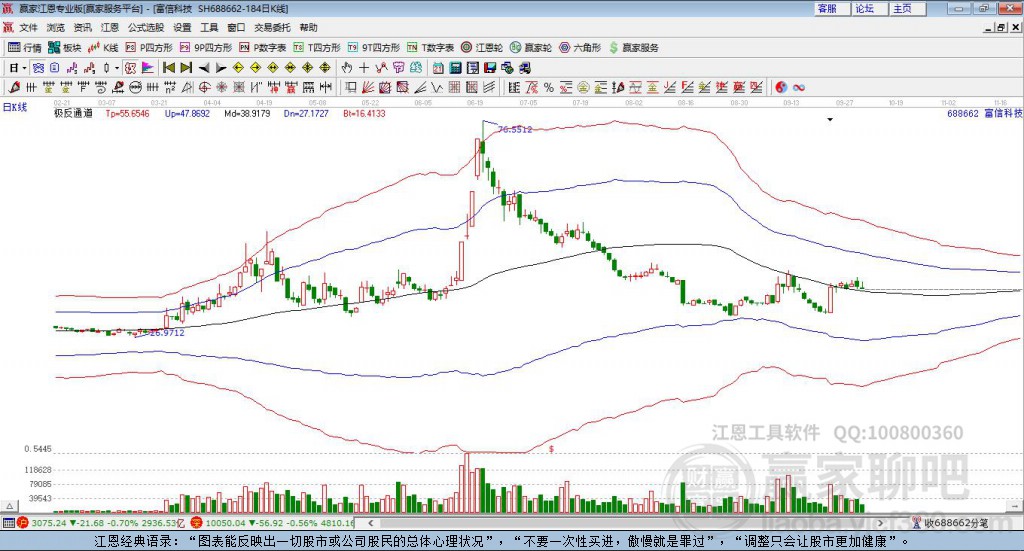Open the P数字表 tool
1024x551 pixels.
coord(263,48)
